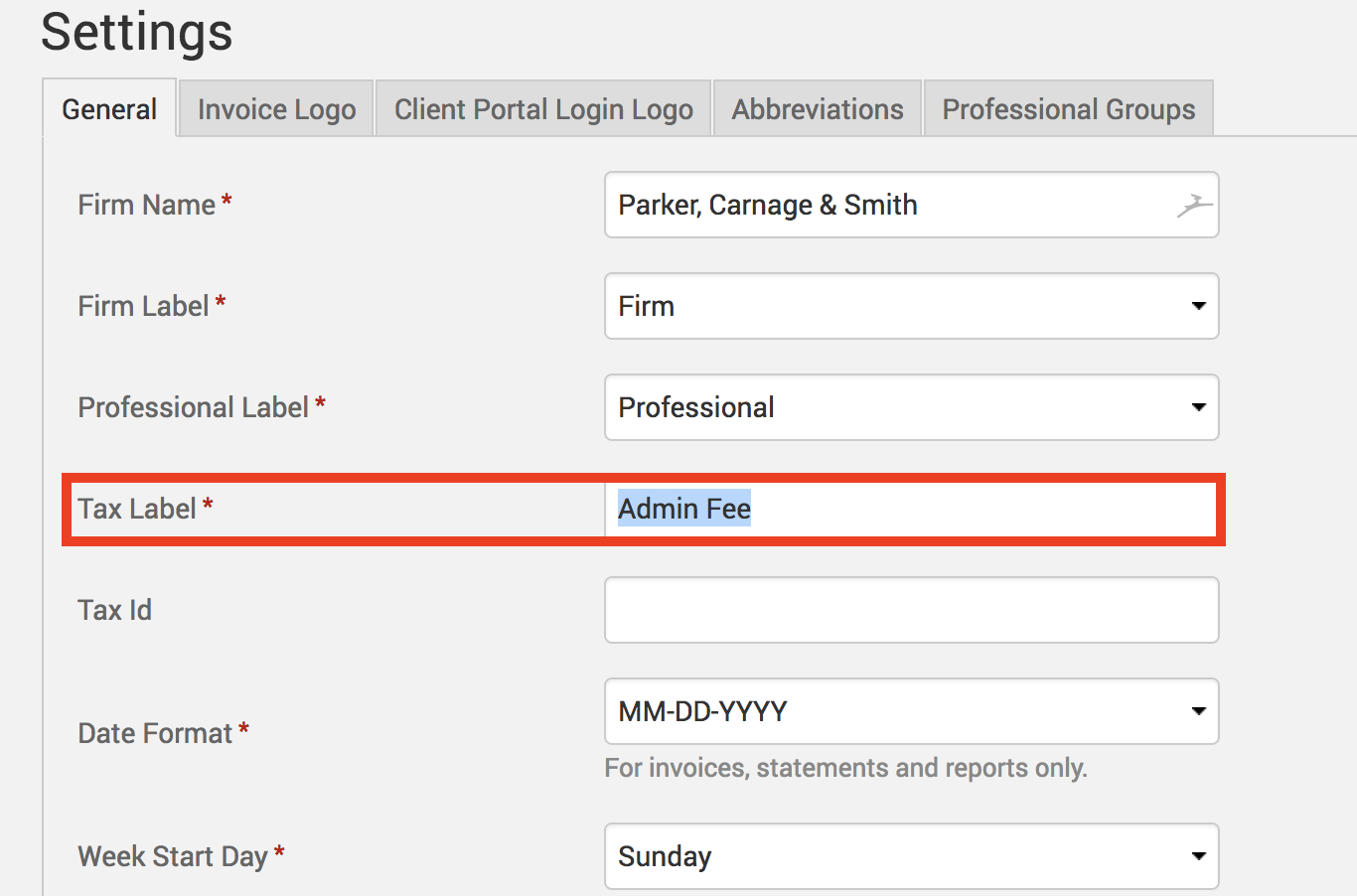This screenshot has width=1357, height=896.
Task: Expand the Firm Label dropdown
Action: coord(911,307)
